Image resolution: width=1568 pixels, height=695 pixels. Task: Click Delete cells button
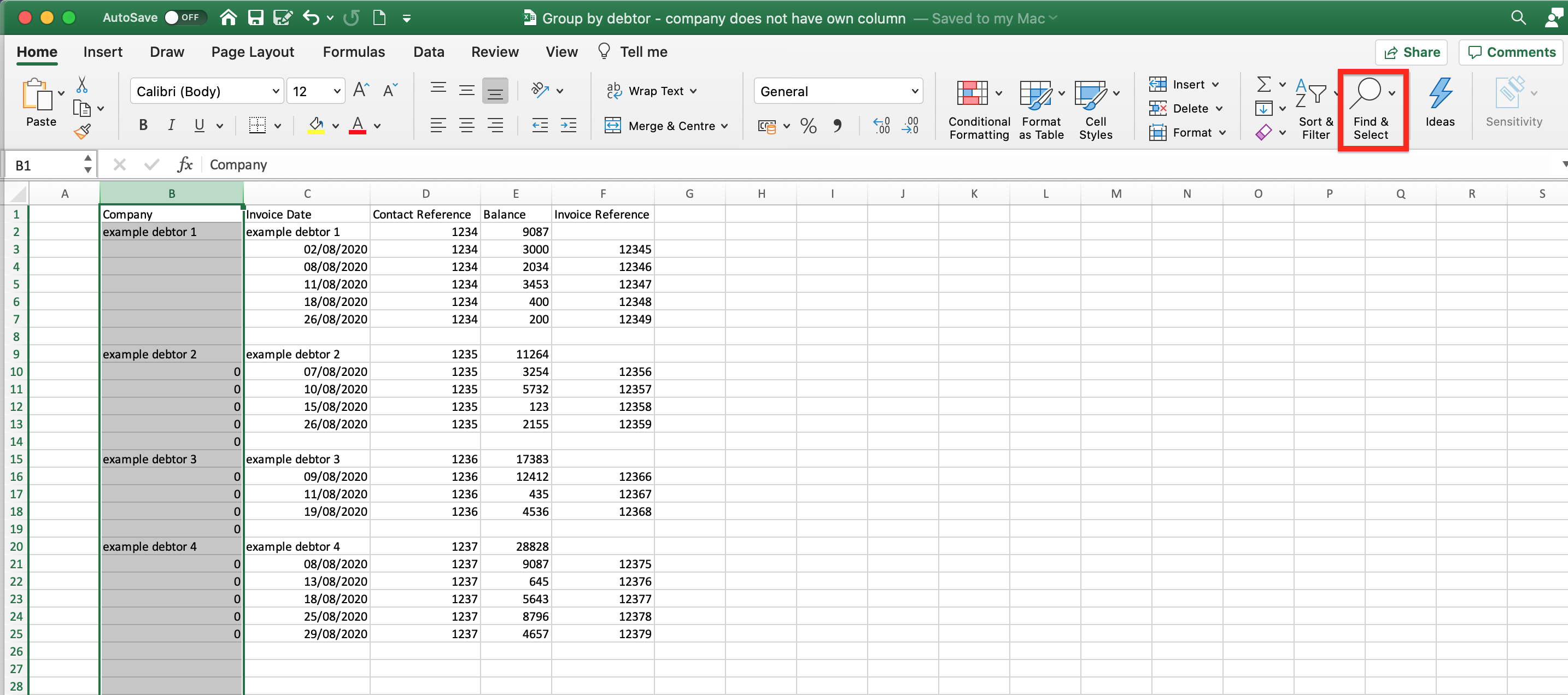[x=1186, y=108]
